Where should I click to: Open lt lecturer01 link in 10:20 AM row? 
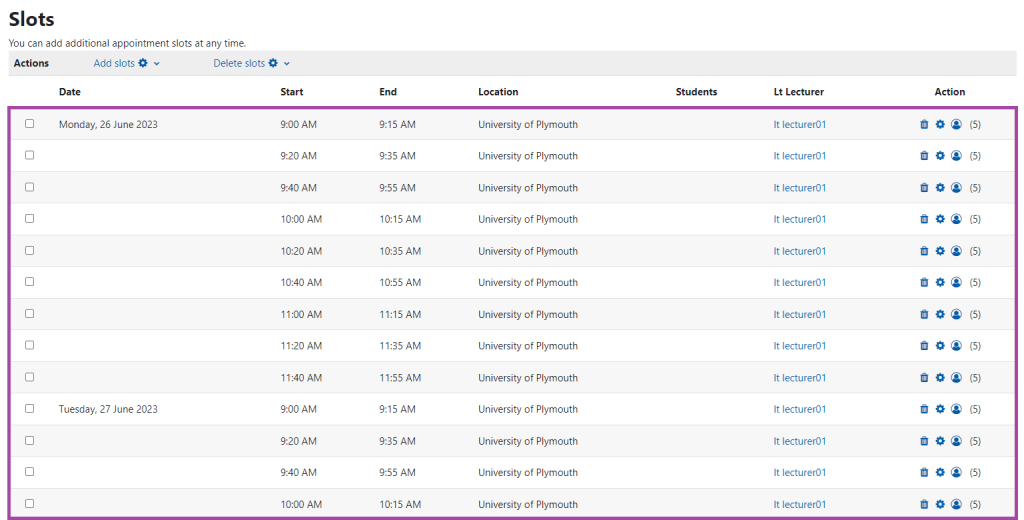point(799,251)
